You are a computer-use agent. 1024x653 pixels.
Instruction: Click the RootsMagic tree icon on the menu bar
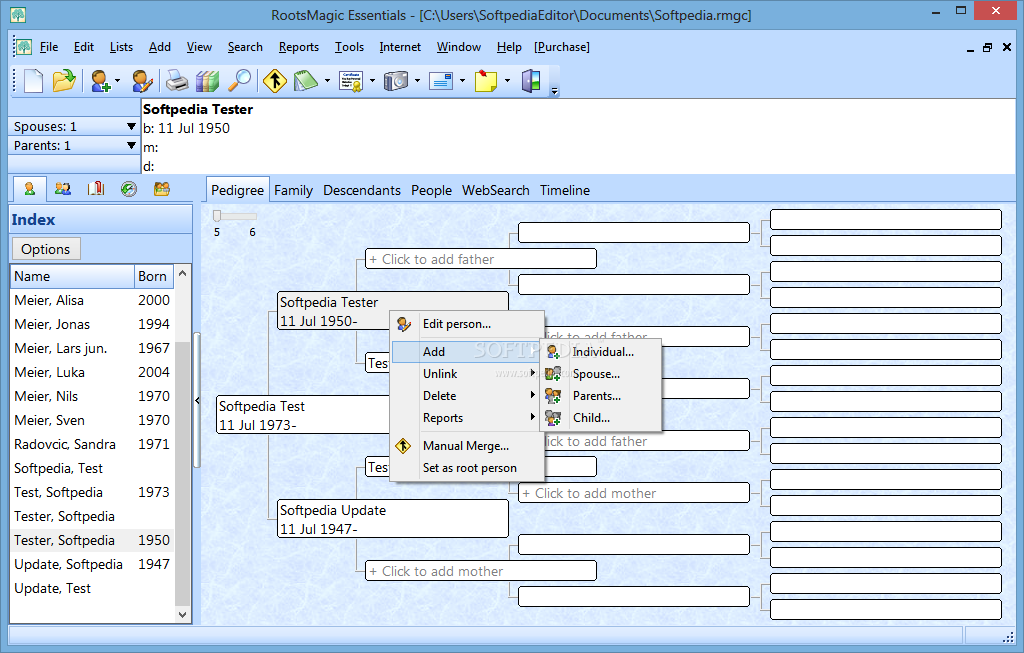click(x=24, y=47)
